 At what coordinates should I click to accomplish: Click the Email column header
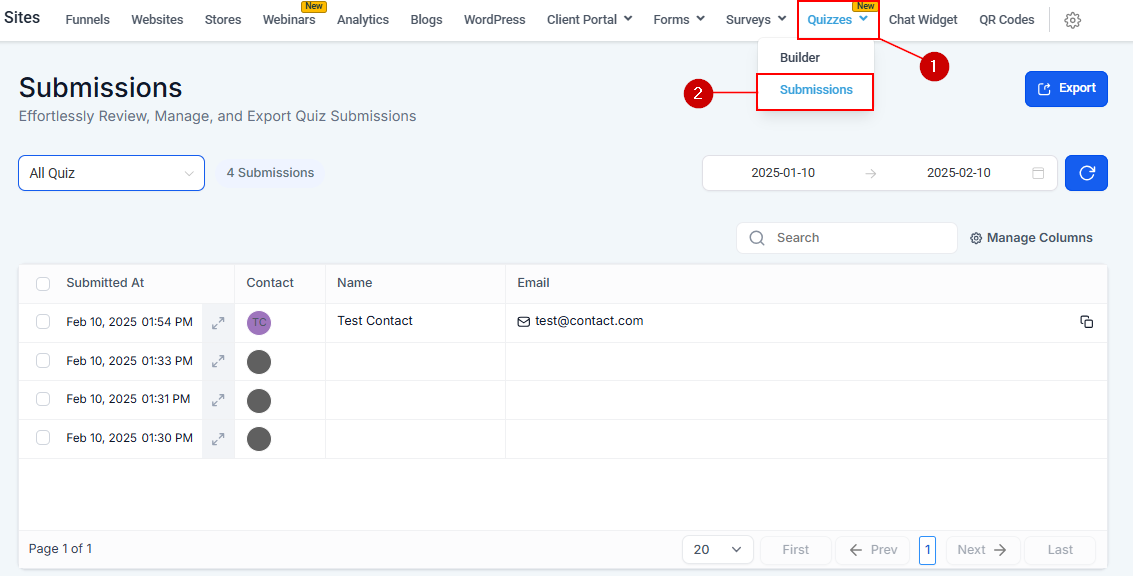point(533,283)
